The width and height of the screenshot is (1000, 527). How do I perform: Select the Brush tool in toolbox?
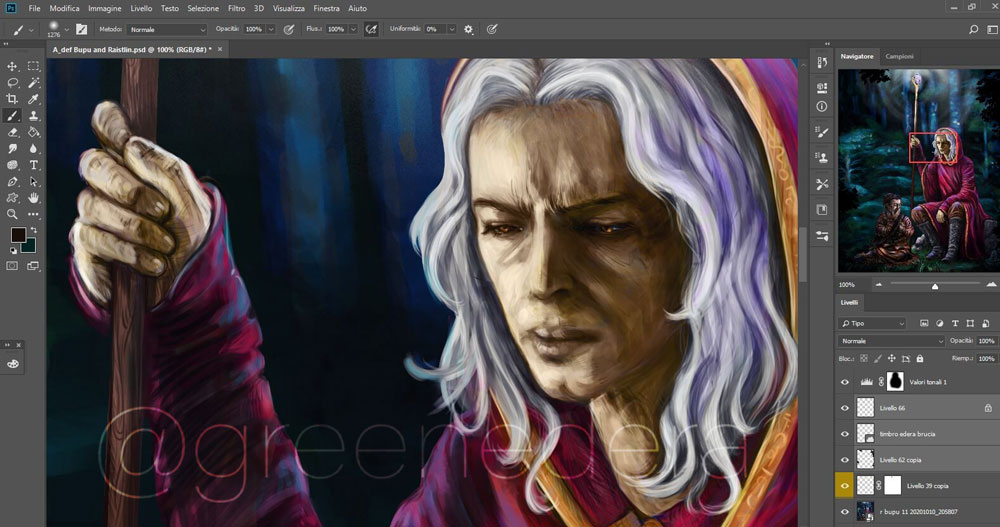[x=12, y=115]
